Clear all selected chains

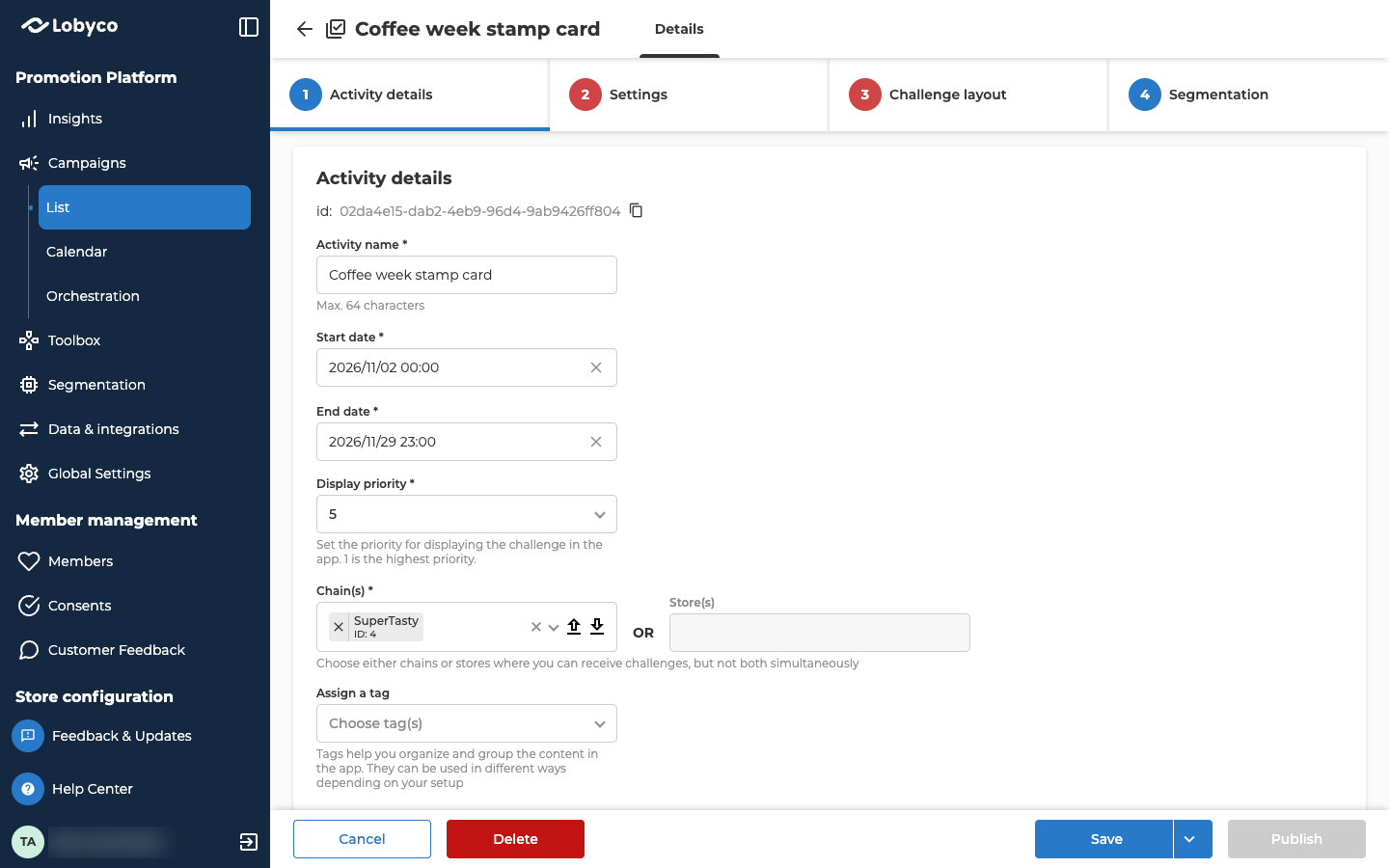(536, 627)
